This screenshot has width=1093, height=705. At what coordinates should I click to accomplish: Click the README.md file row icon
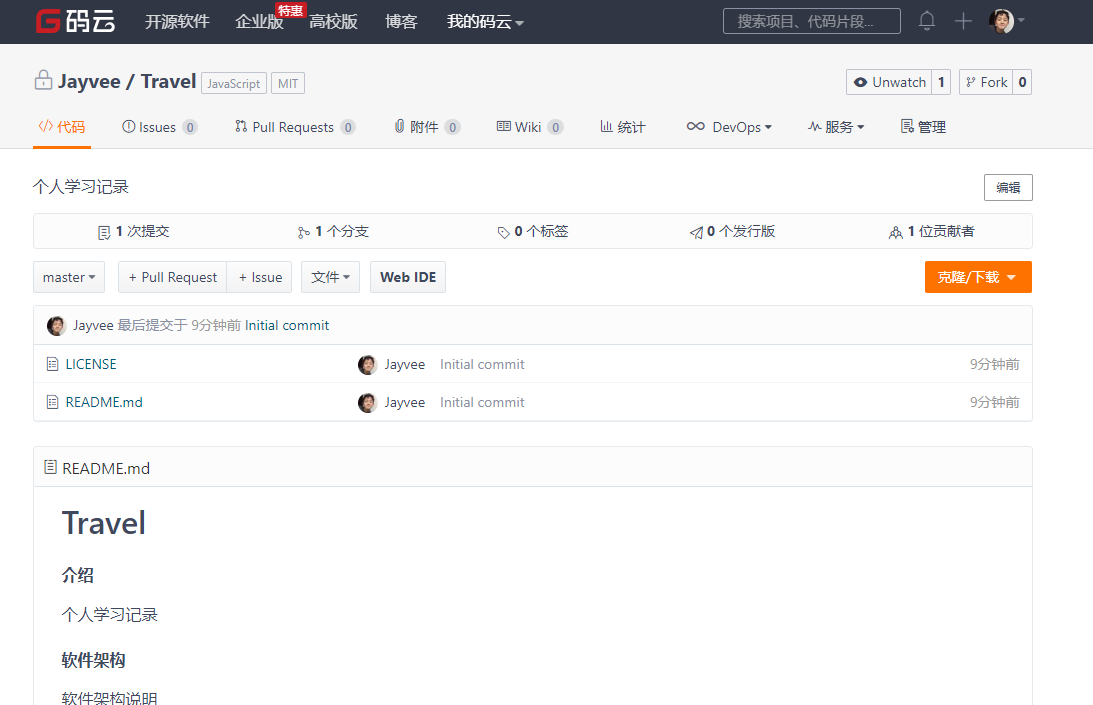tap(52, 402)
